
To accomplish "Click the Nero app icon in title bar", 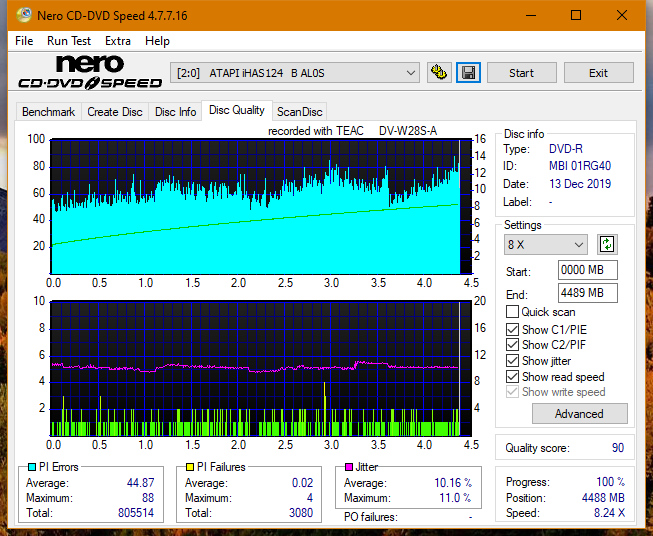I will [x=24, y=15].
